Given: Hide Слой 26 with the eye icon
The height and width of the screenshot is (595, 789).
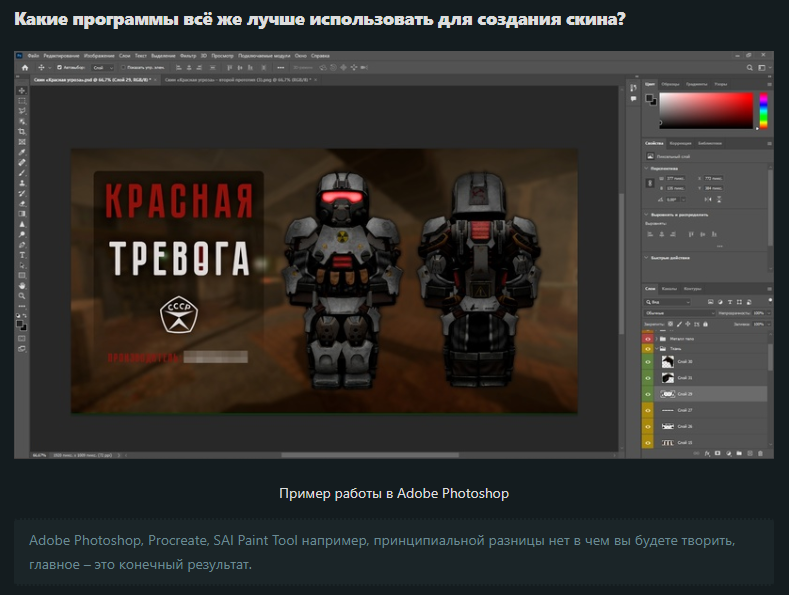Looking at the screenshot, I should pyautogui.click(x=648, y=426).
